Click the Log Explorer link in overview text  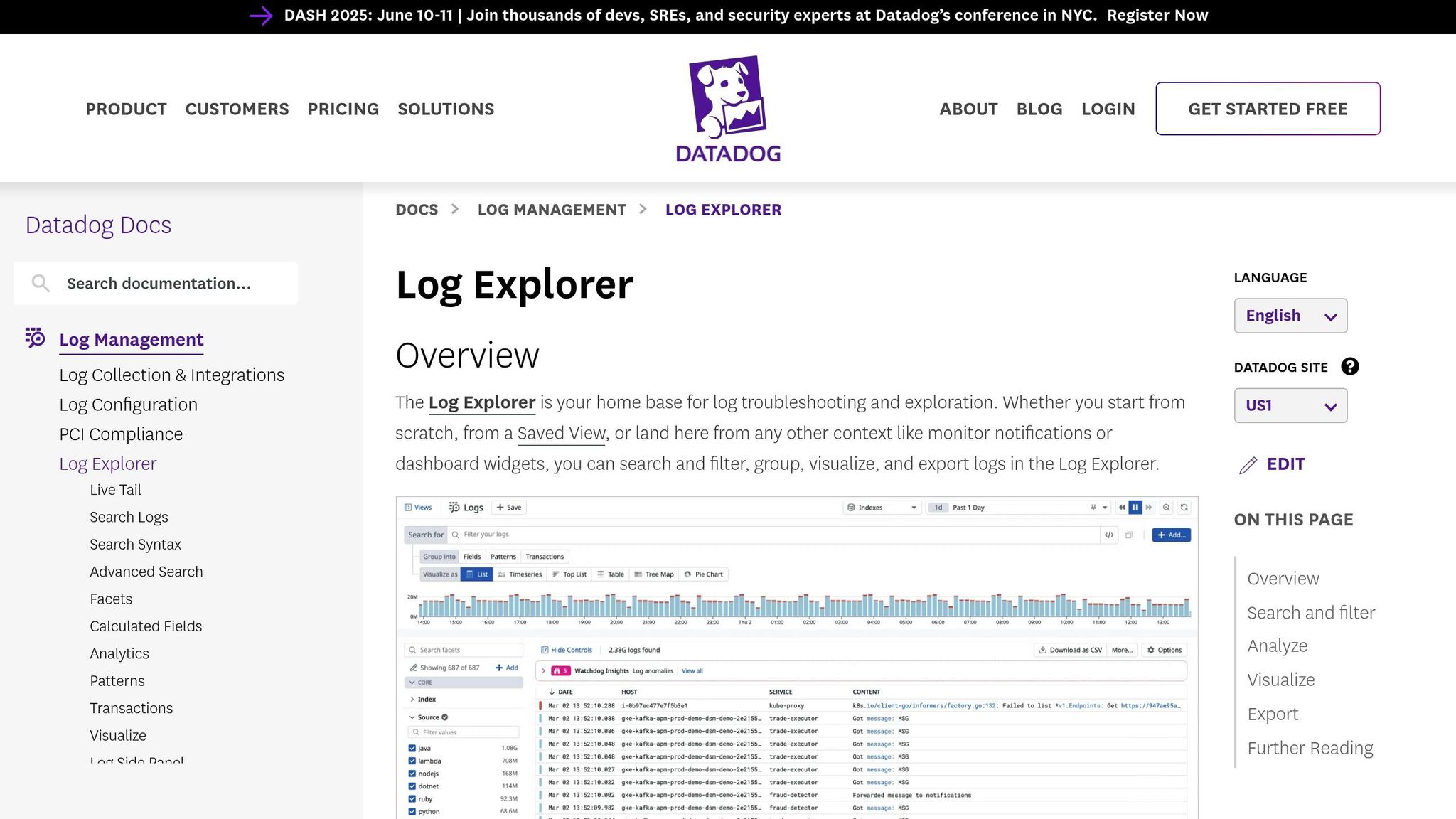(x=482, y=402)
